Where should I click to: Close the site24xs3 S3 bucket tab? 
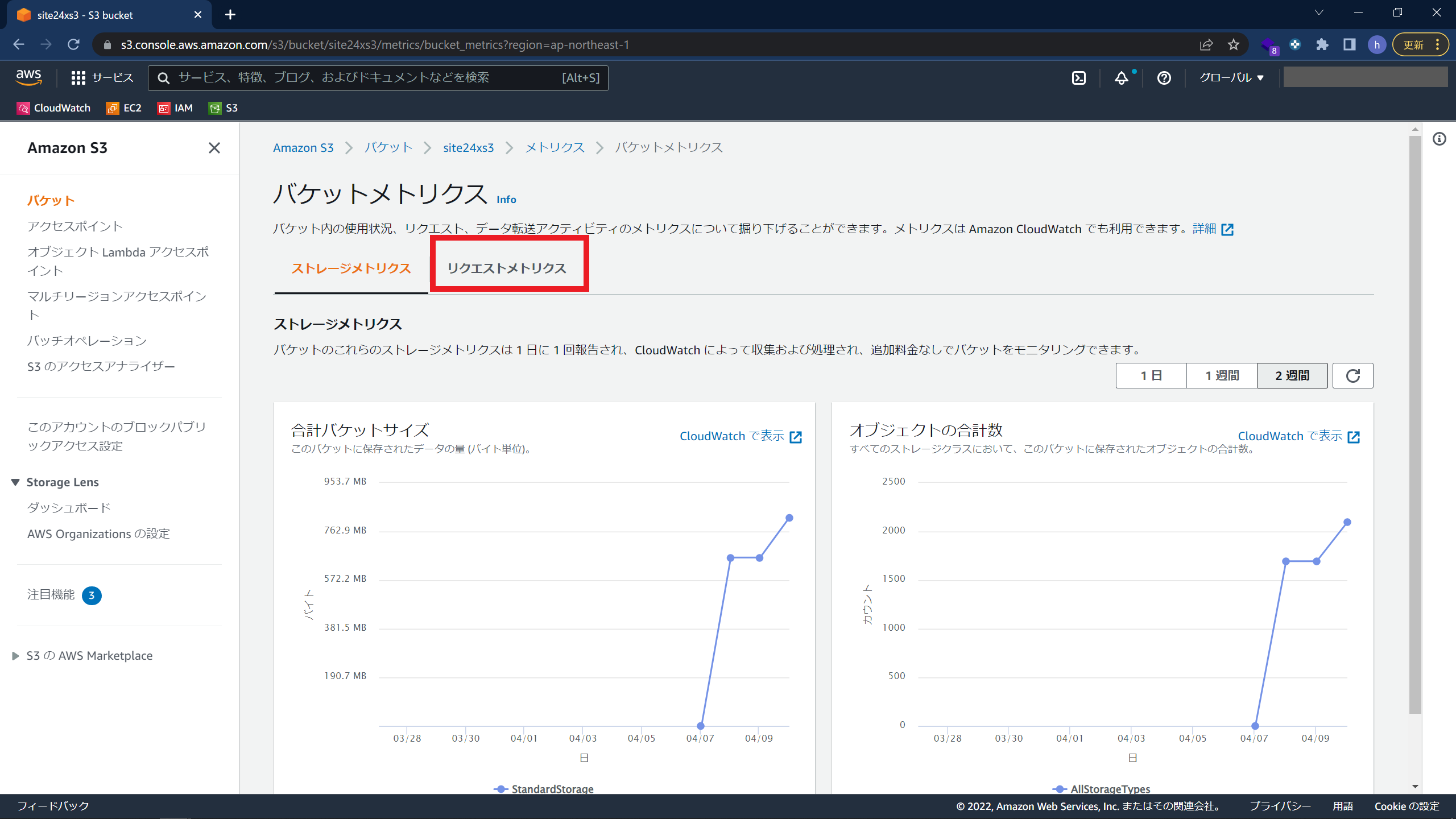tap(198, 15)
